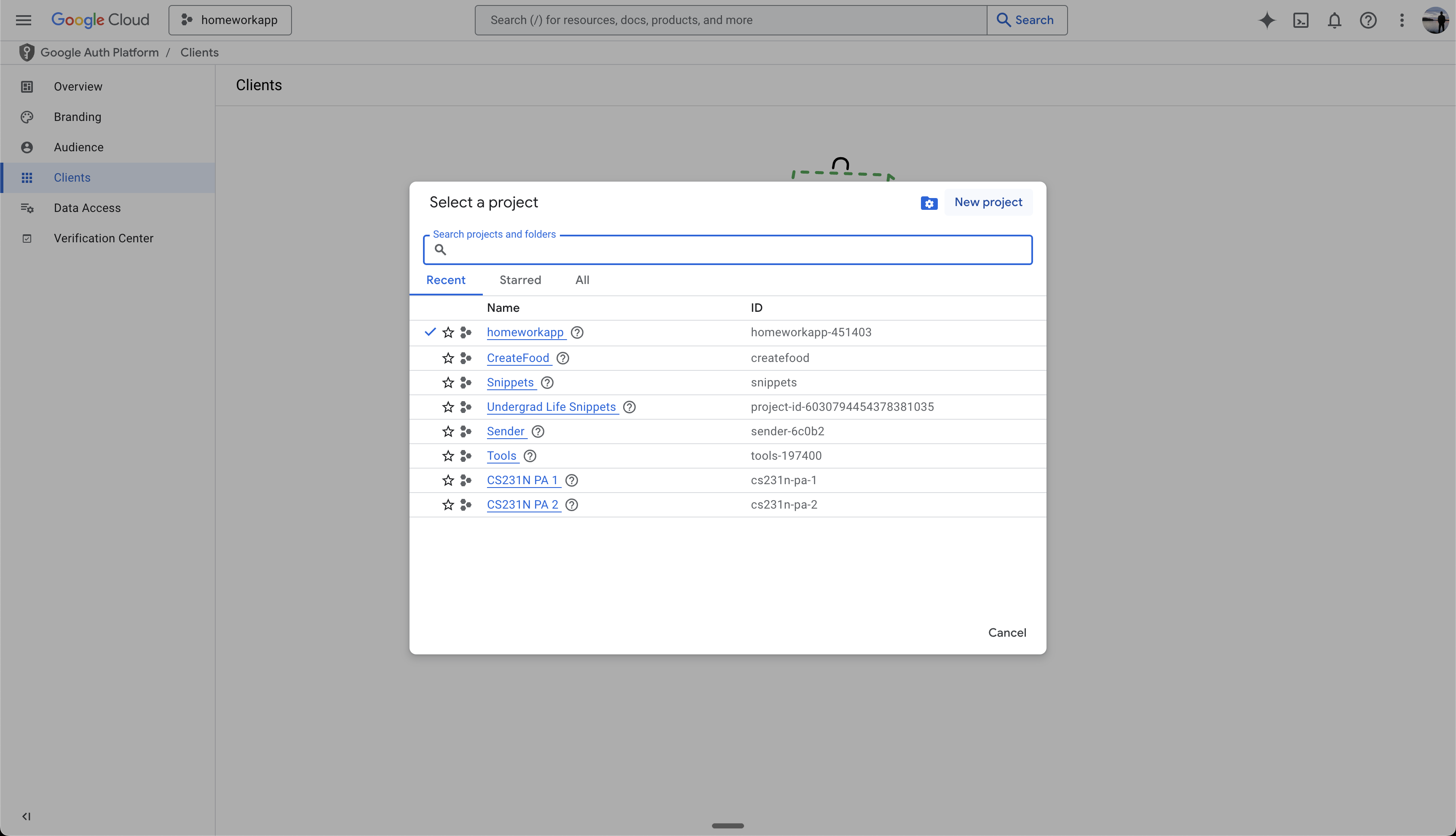Star the Sender project
Screen dimensions: 1456x836
point(448,432)
